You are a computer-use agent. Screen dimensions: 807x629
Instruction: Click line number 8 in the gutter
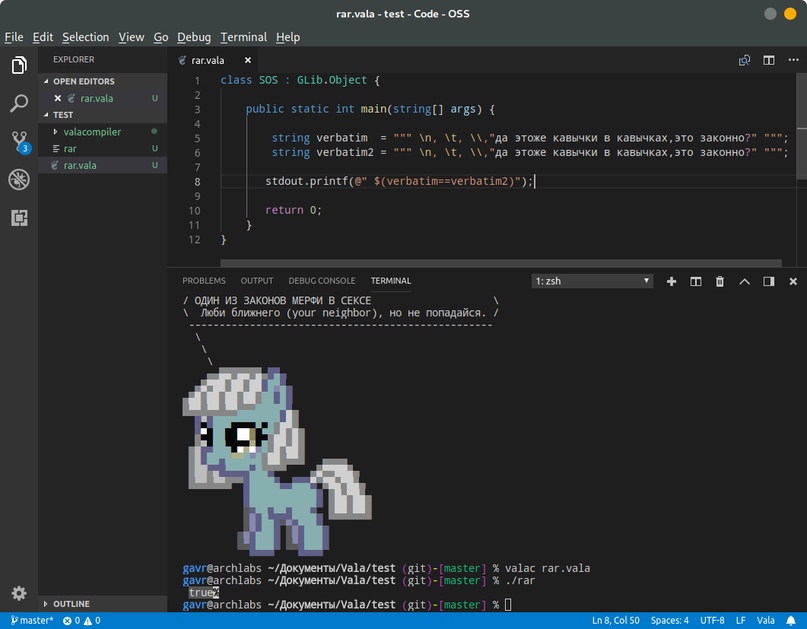(197, 182)
